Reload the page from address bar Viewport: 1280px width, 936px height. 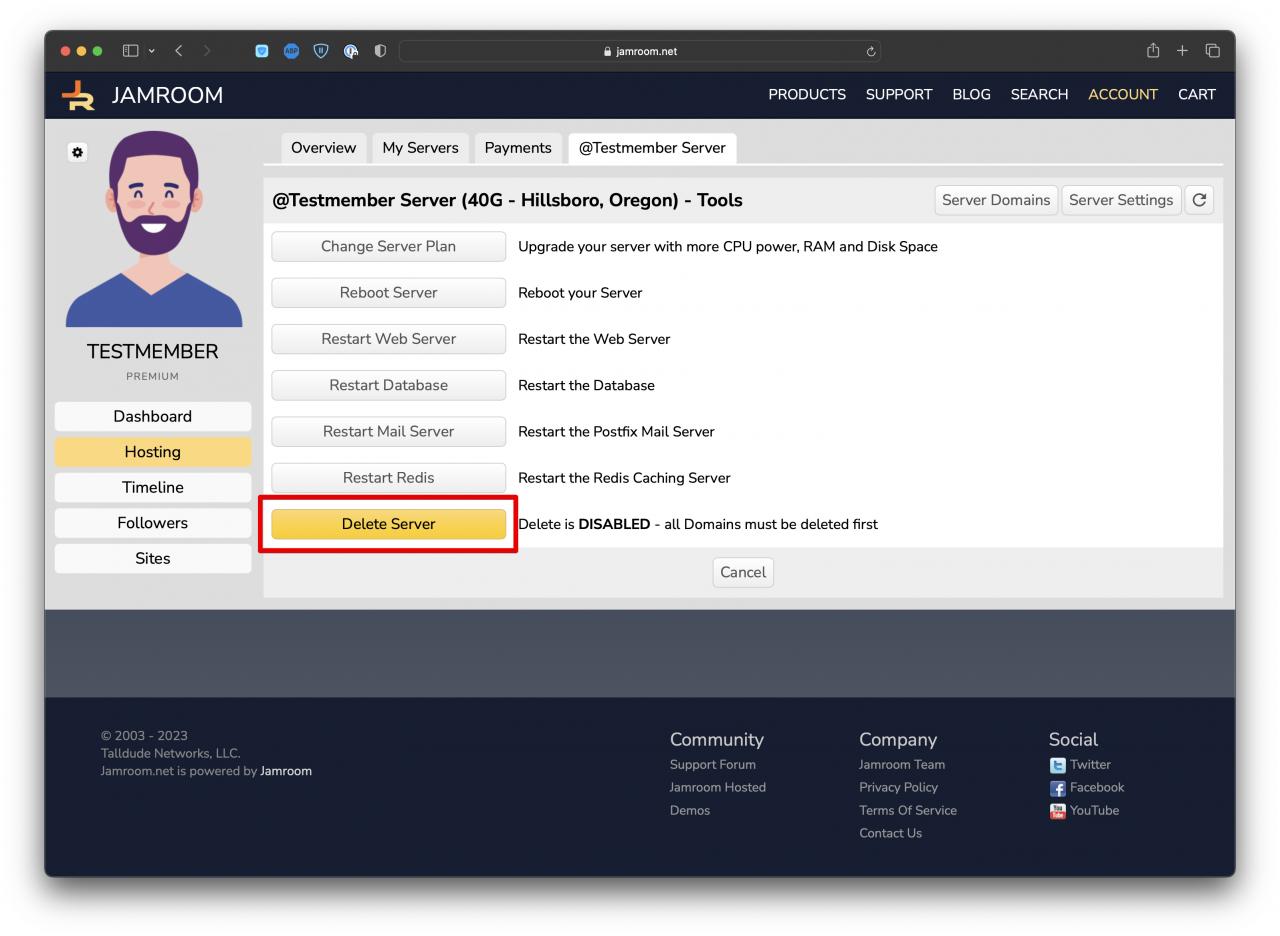(x=871, y=51)
